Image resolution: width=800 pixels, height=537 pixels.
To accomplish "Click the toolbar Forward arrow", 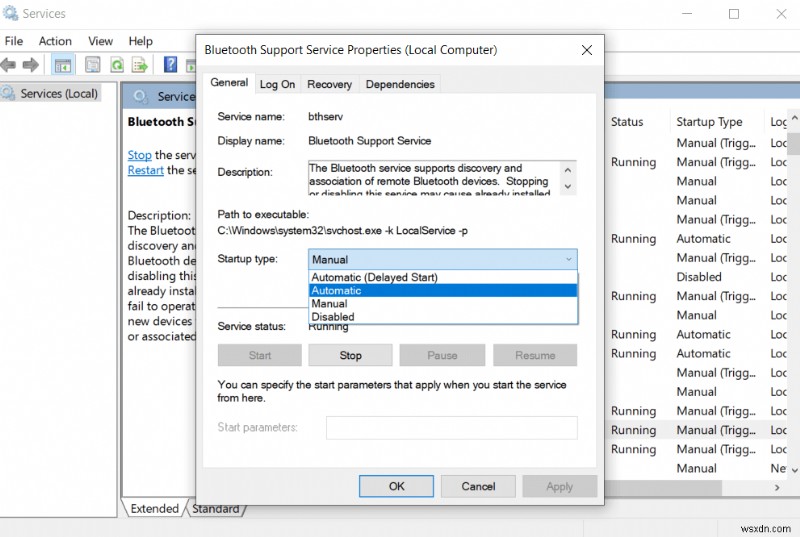I will click(x=31, y=65).
